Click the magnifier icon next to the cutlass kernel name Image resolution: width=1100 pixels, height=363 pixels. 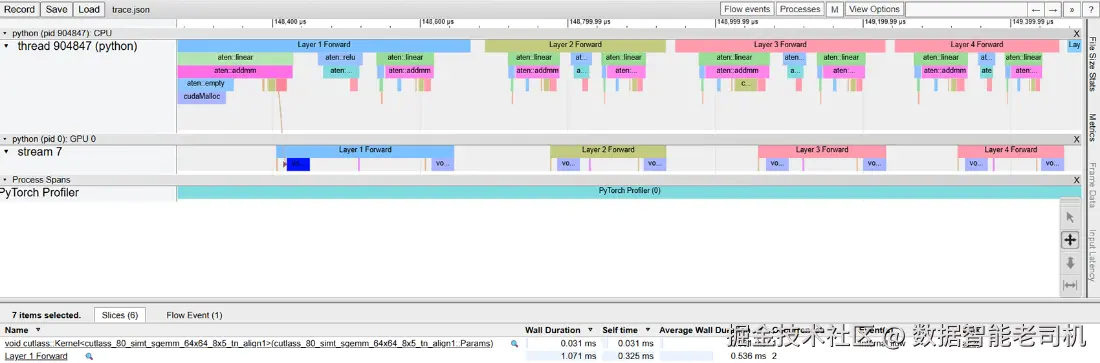point(514,343)
